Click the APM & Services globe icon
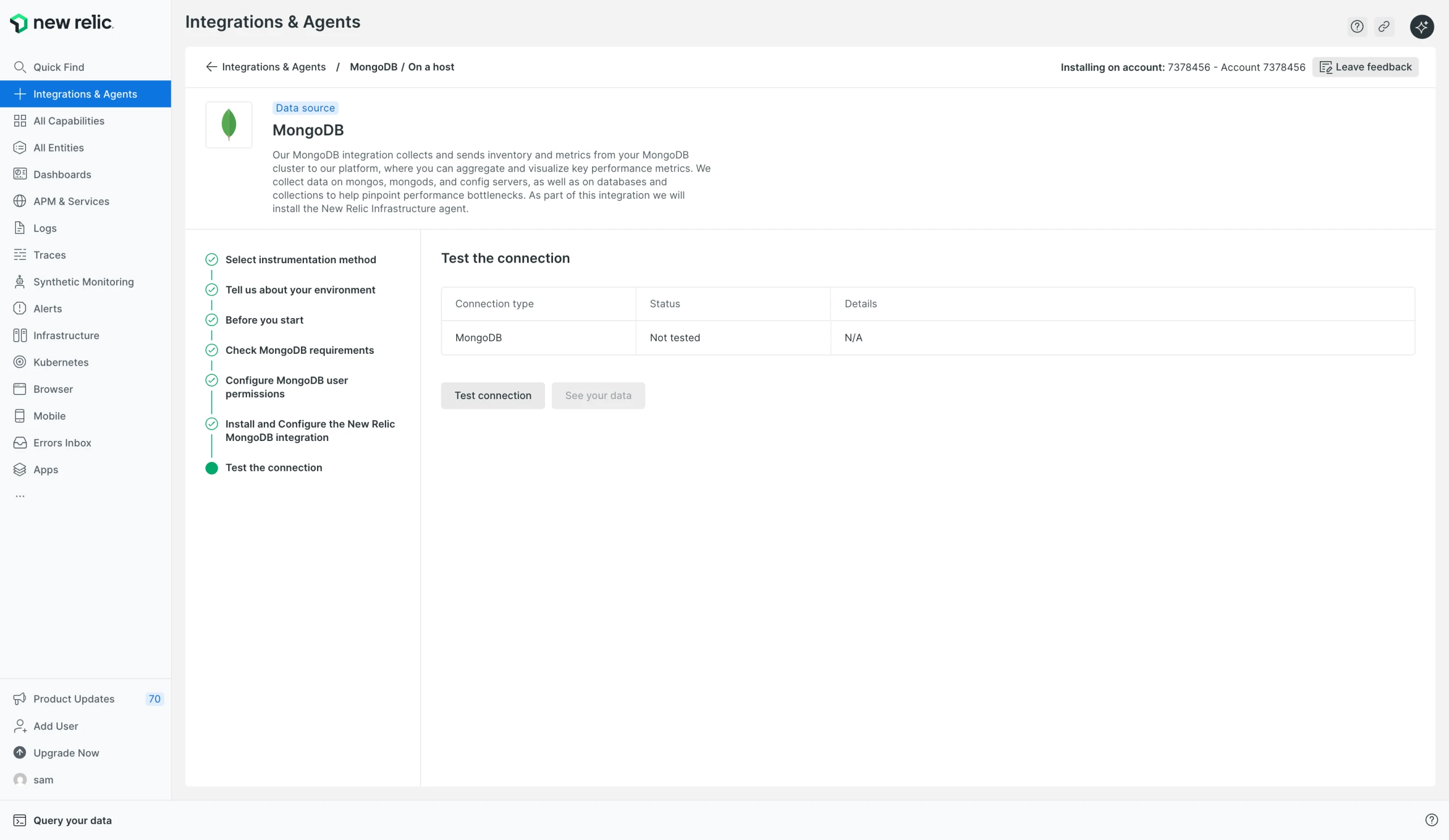1449x840 pixels. point(20,202)
